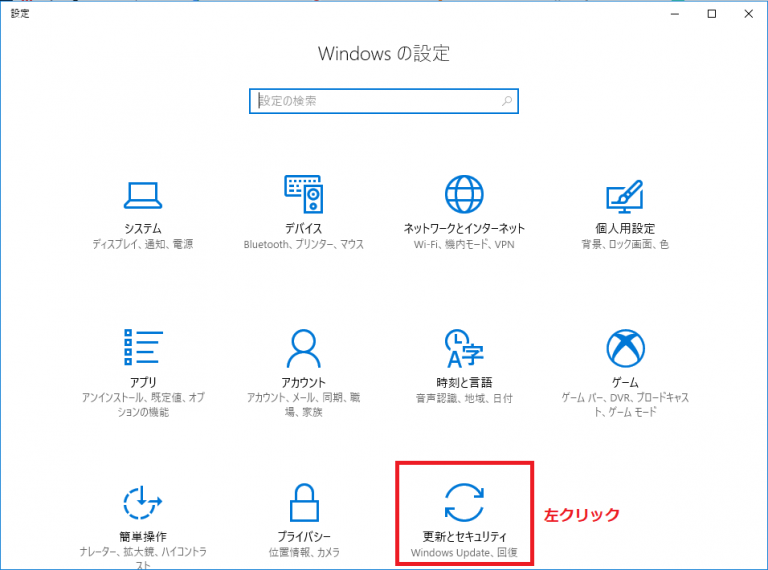Click the ゲーム label
Viewport: 768px width, 570px height.
tap(625, 382)
